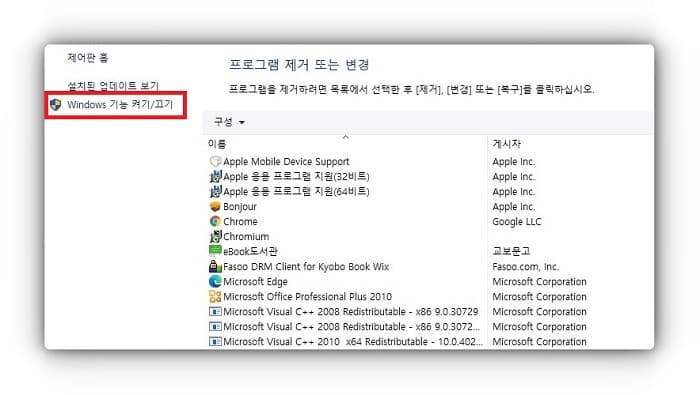Open 설치된 업데이트 보기 link
700x395 pixels.
coord(113,85)
